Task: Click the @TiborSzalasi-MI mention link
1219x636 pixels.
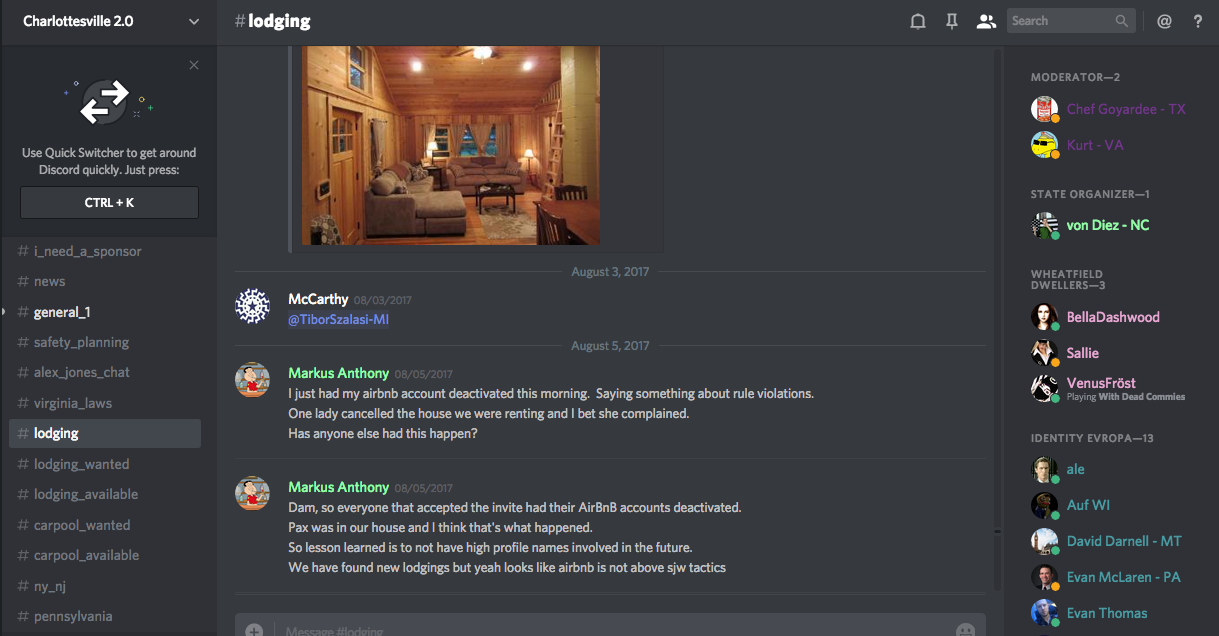Action: [x=339, y=319]
